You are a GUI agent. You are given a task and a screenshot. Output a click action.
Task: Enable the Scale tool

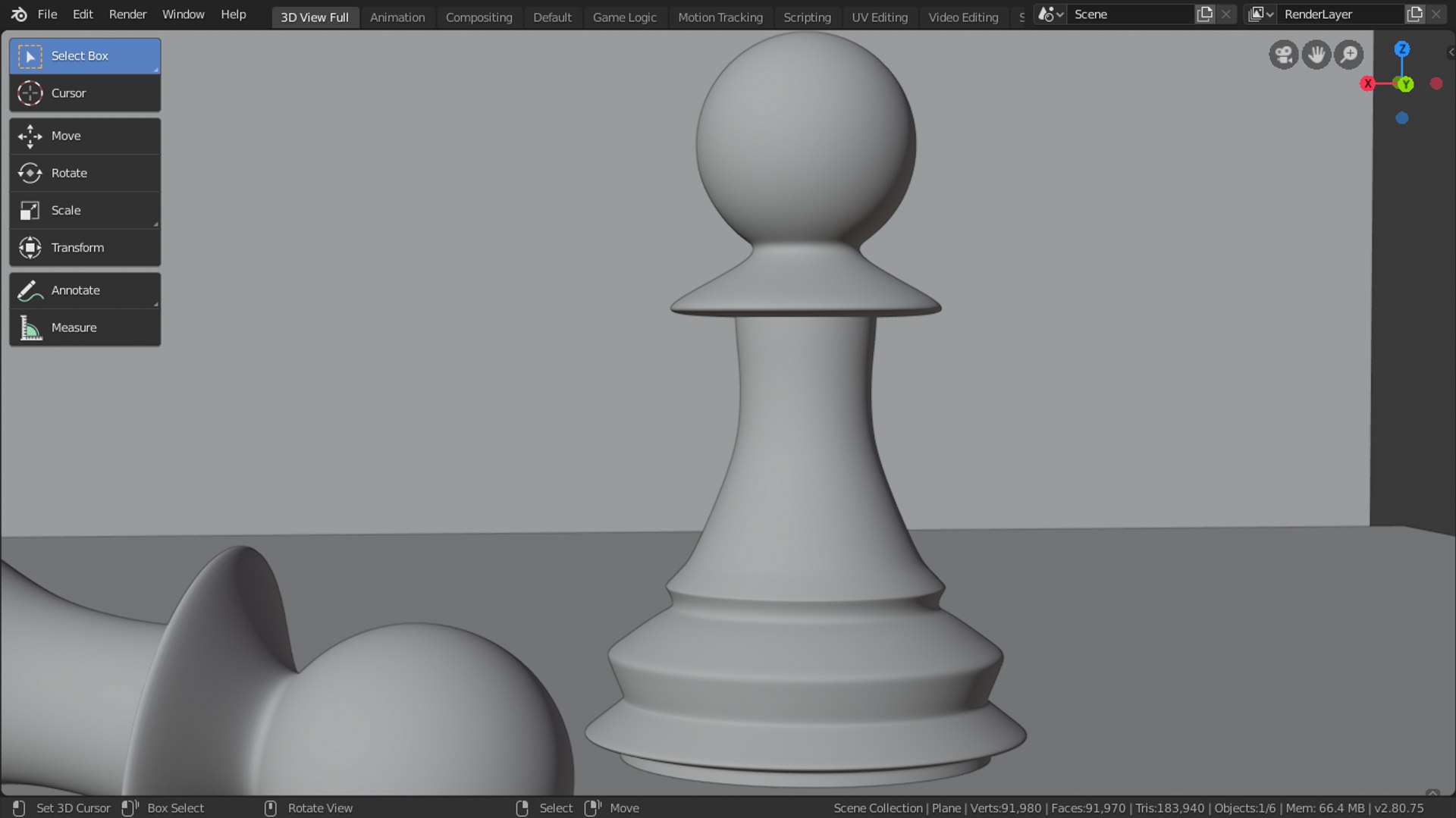point(85,211)
